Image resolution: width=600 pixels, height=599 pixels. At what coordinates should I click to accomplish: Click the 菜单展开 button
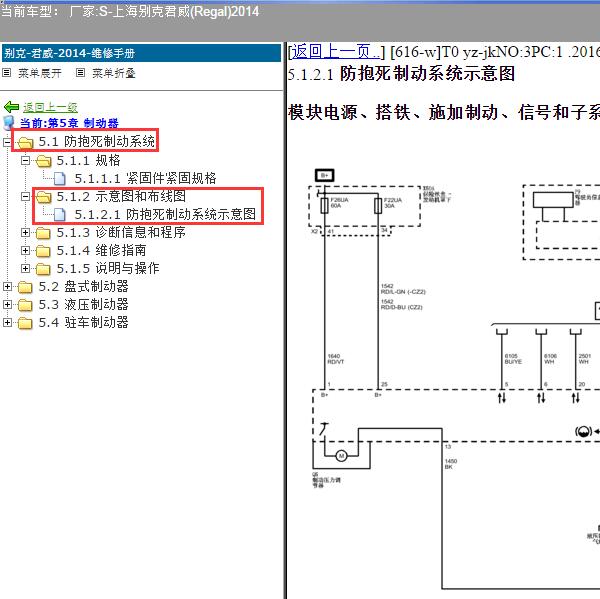(40, 73)
